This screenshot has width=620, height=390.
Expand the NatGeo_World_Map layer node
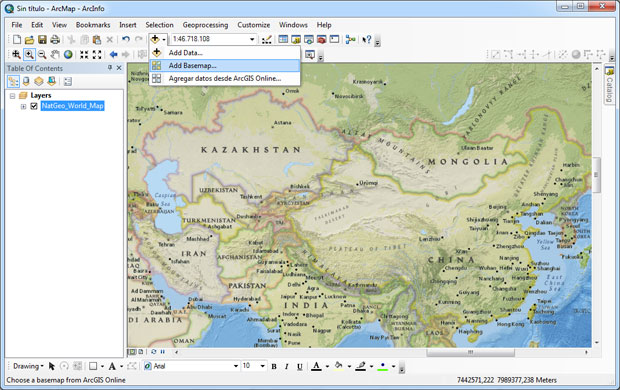pos(23,106)
